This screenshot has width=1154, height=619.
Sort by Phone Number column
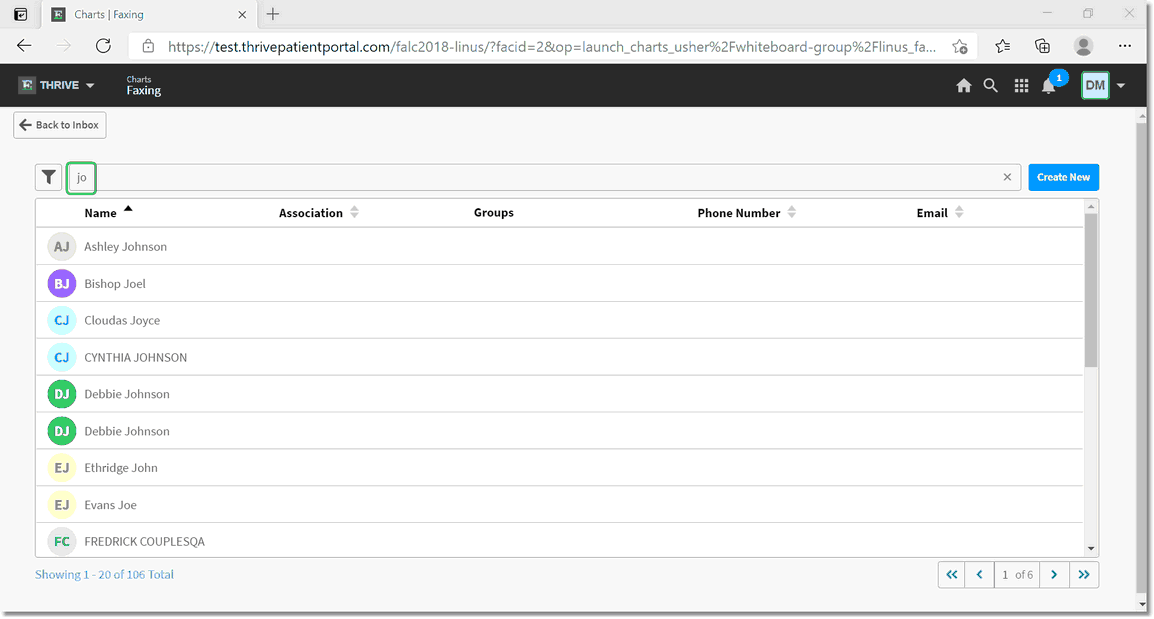point(746,213)
